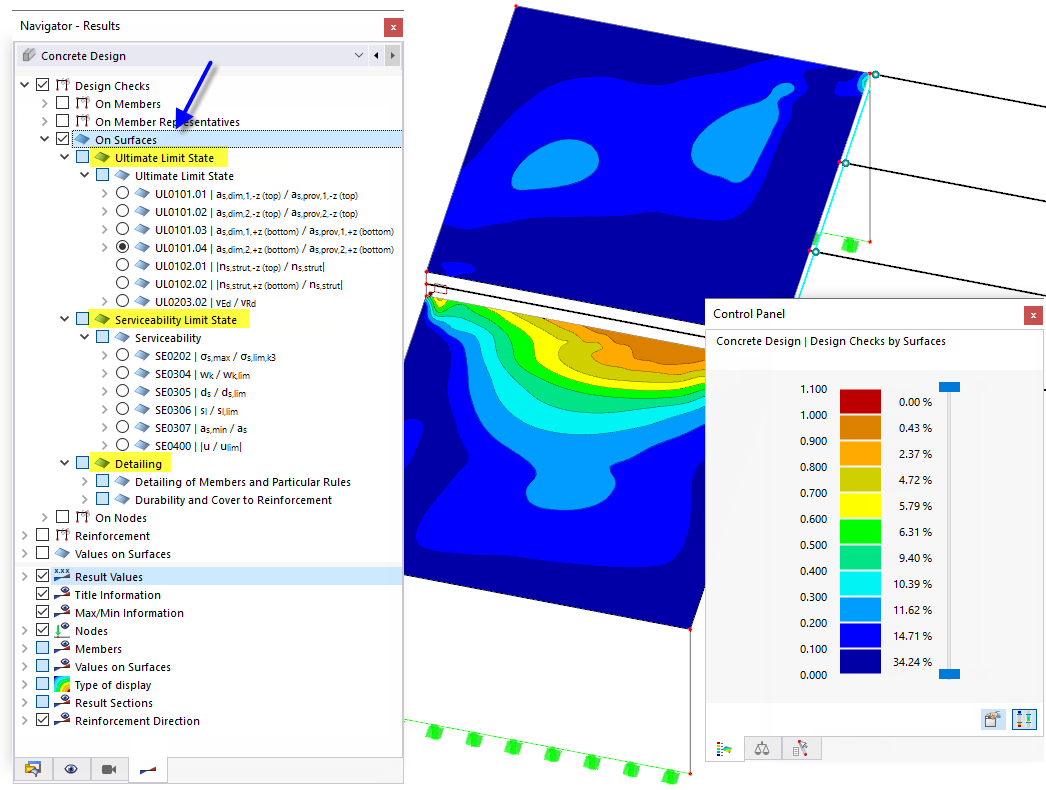Expand Durability and Cover to Reinforcement
Image resolution: width=1046 pixels, height=790 pixels.
[x=83, y=499]
